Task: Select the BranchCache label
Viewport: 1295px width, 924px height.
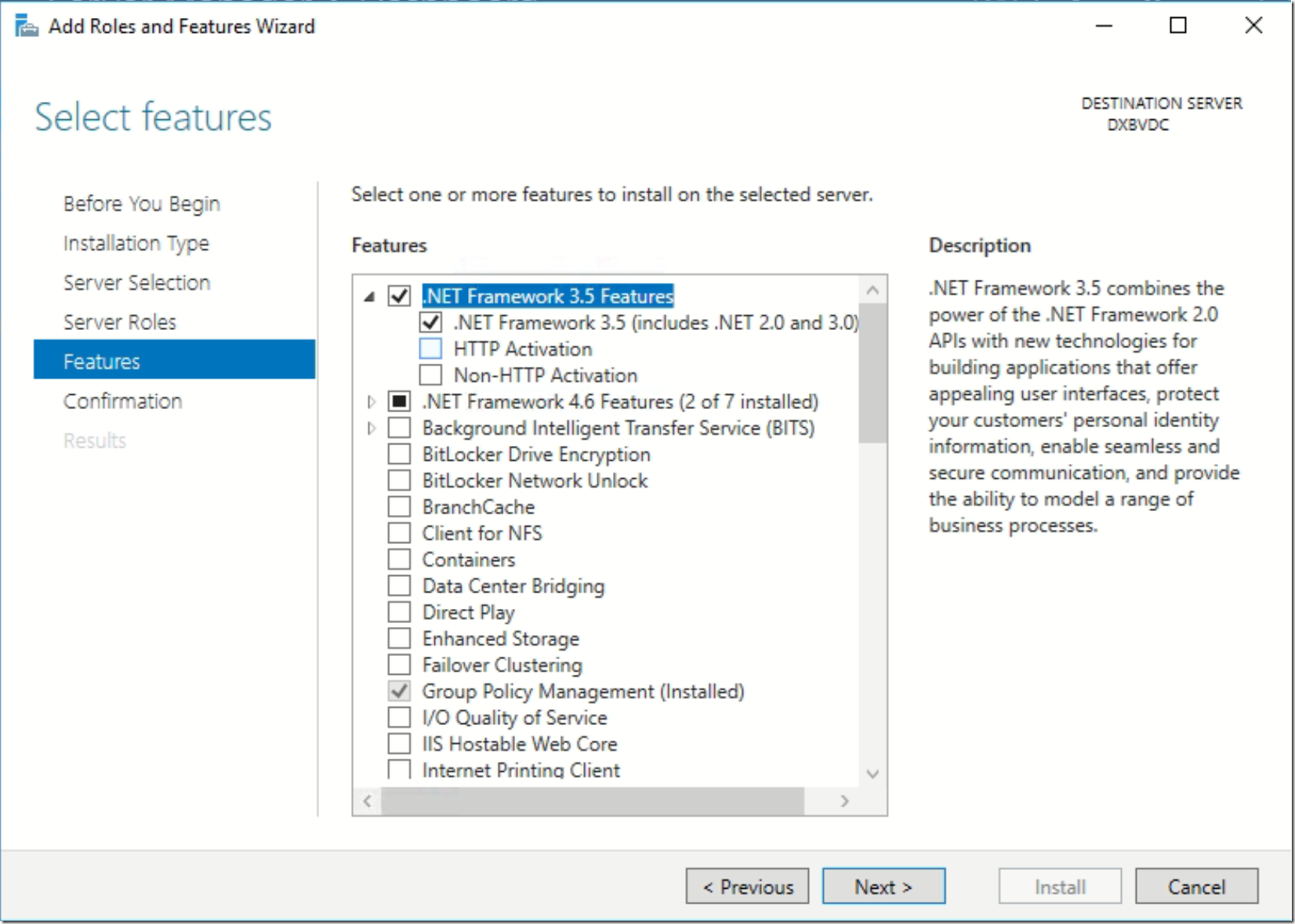Action: 478,507
